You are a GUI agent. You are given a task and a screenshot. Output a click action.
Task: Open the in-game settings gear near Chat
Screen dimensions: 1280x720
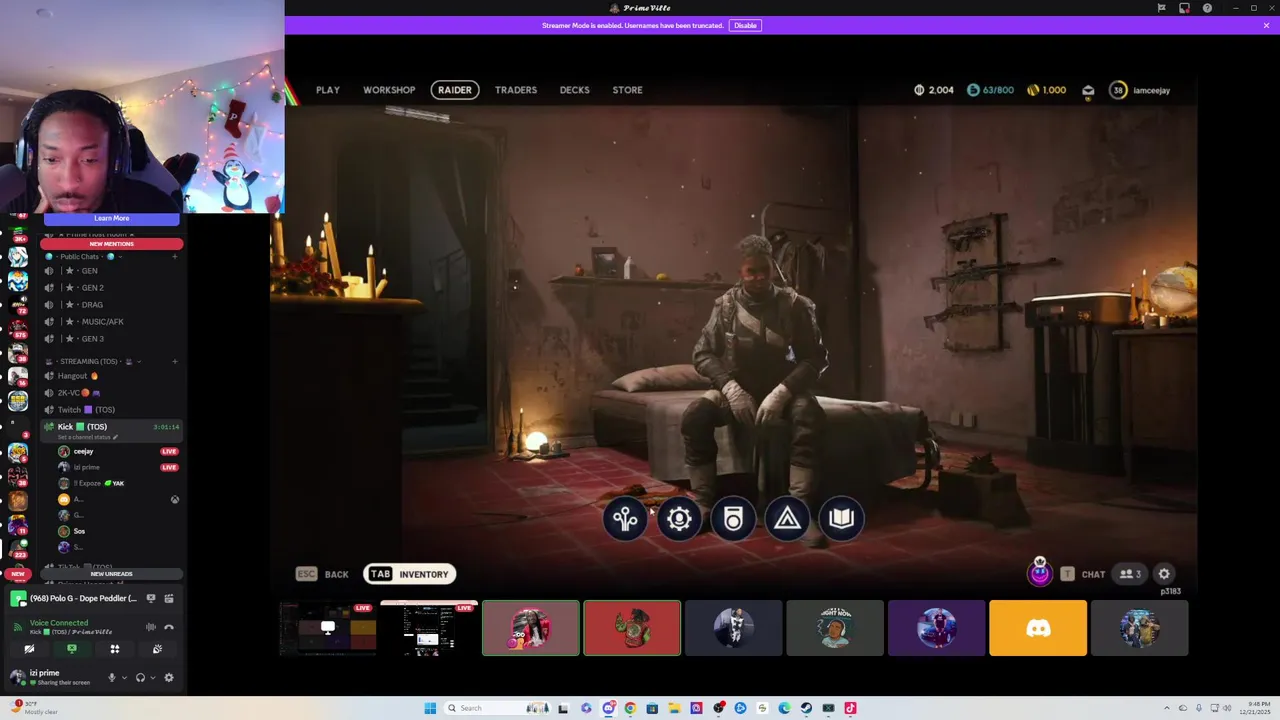click(1164, 574)
